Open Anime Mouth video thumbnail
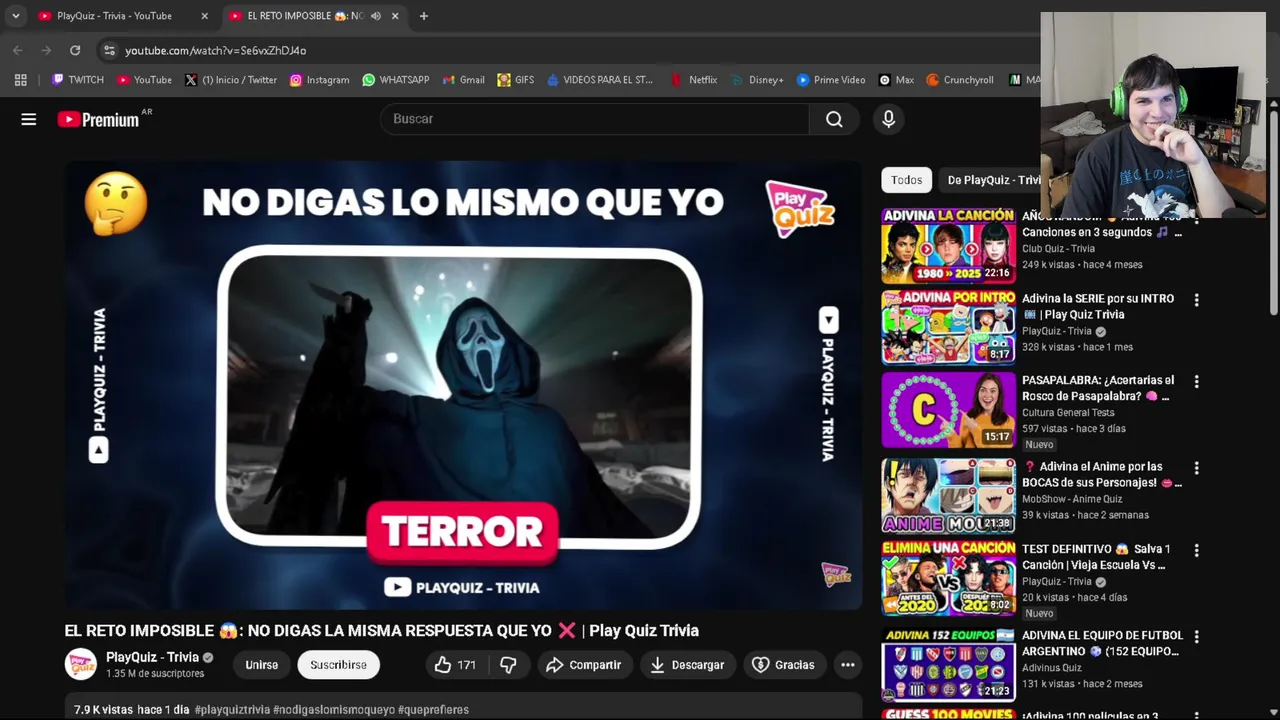The width and height of the screenshot is (1280, 720). 948,496
